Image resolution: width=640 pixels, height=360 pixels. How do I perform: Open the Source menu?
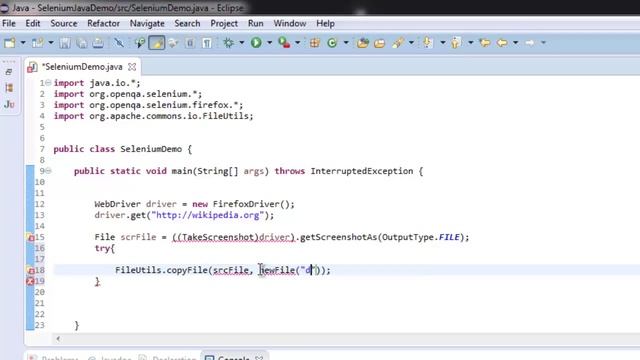64,23
